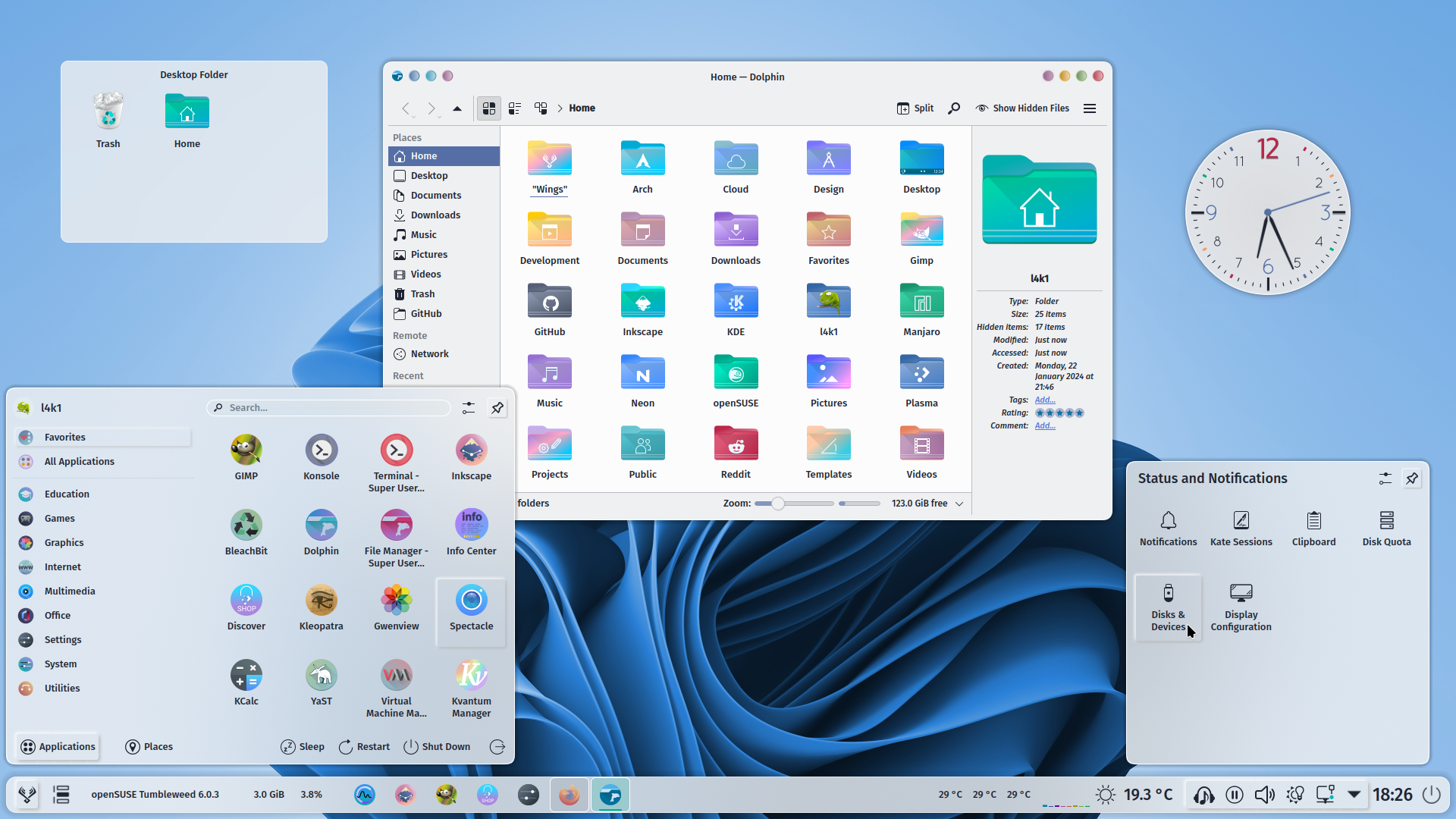Click the launcher Search field
The width and height of the screenshot is (1456, 819).
click(x=329, y=408)
